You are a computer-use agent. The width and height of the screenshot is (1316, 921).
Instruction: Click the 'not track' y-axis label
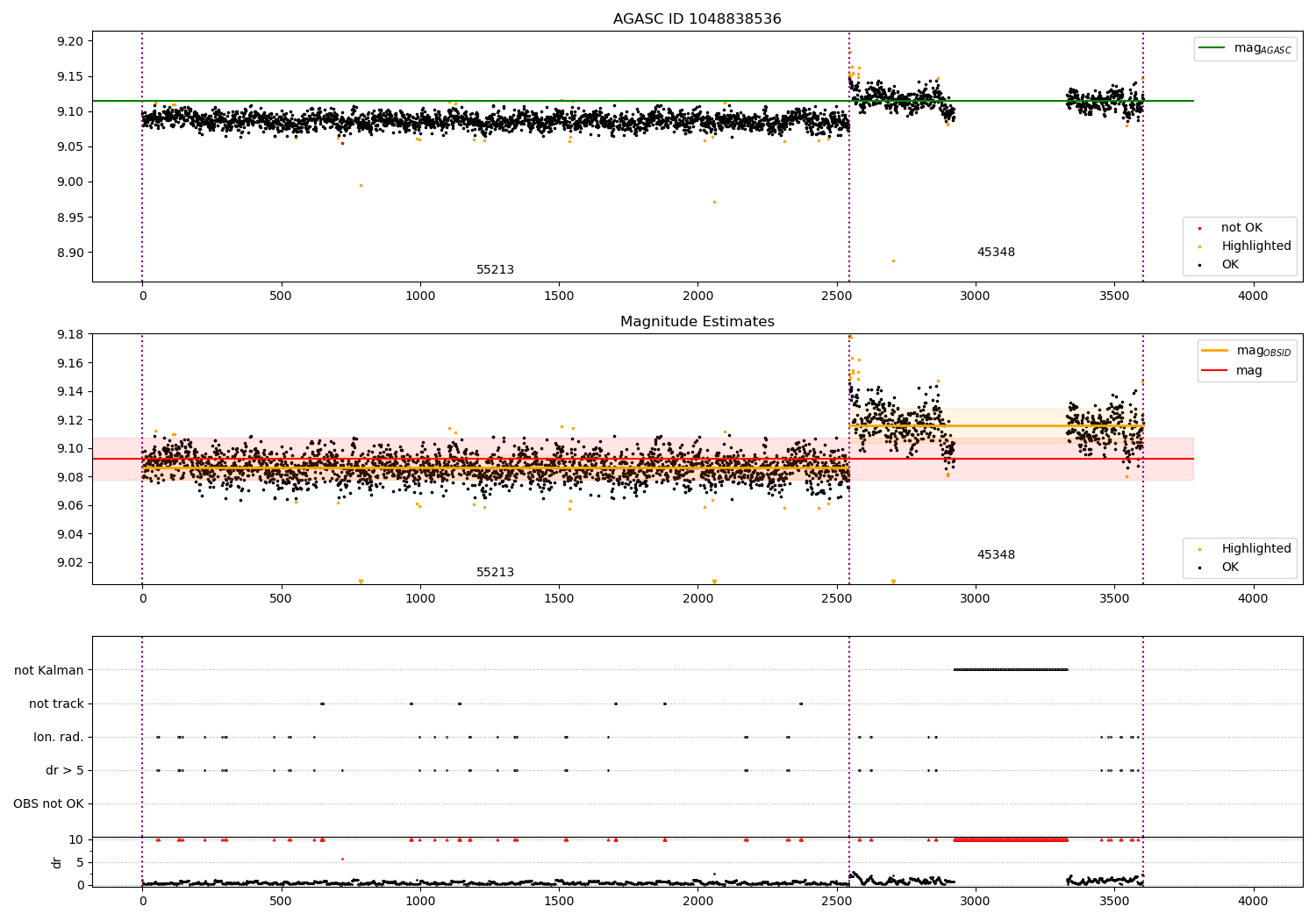pyautogui.click(x=56, y=703)
